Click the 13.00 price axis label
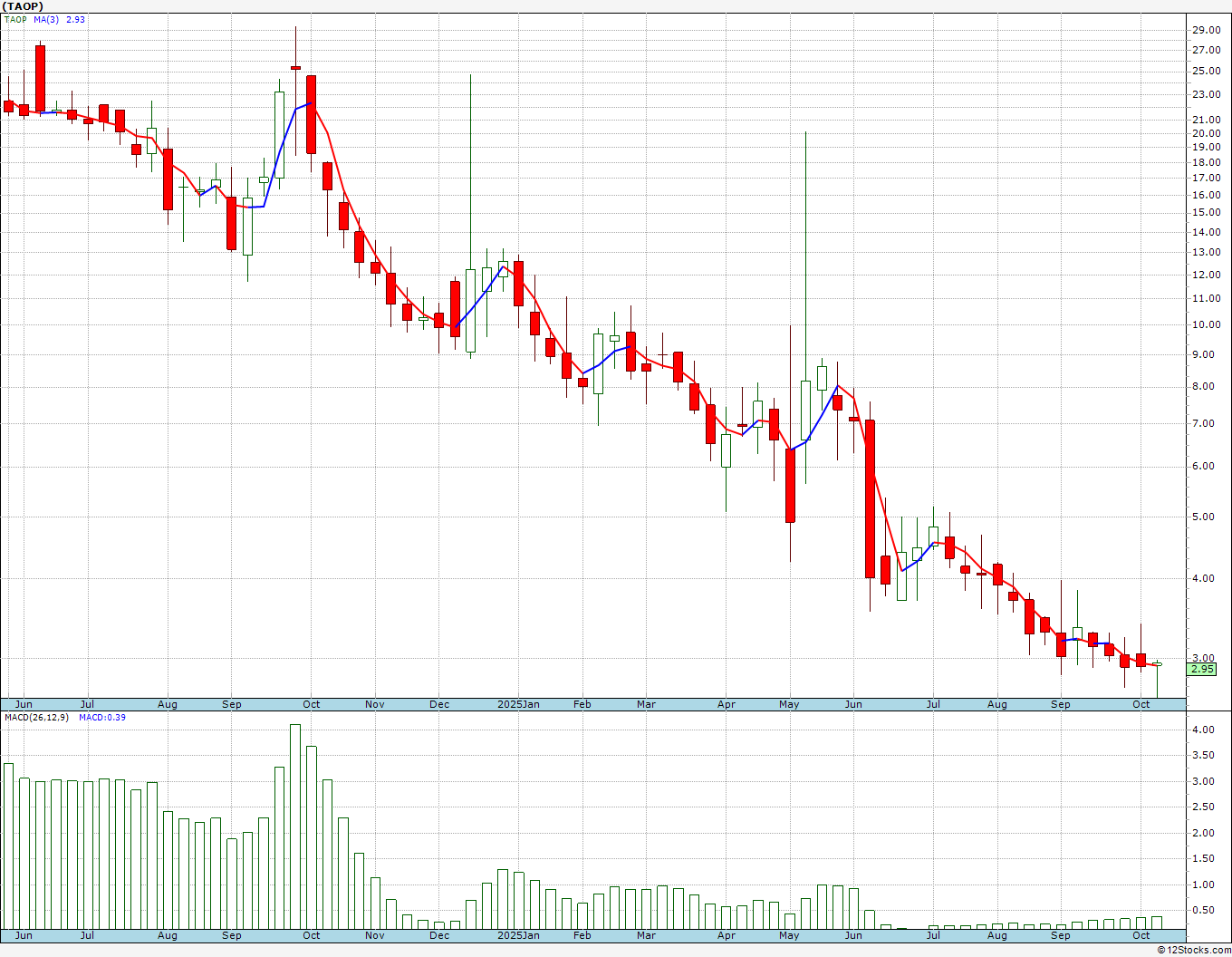The width and height of the screenshot is (1232, 957). pyautogui.click(x=1206, y=252)
